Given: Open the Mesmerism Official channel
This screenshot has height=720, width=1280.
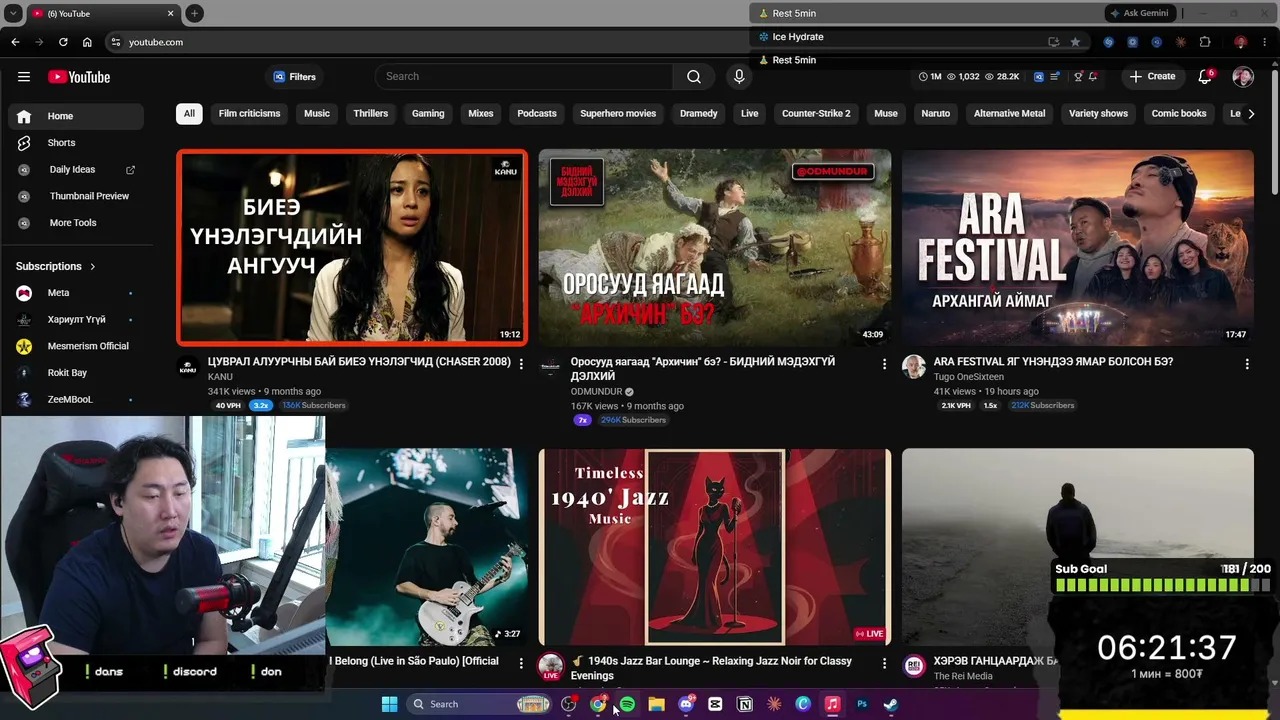Looking at the screenshot, I should 76,346.
